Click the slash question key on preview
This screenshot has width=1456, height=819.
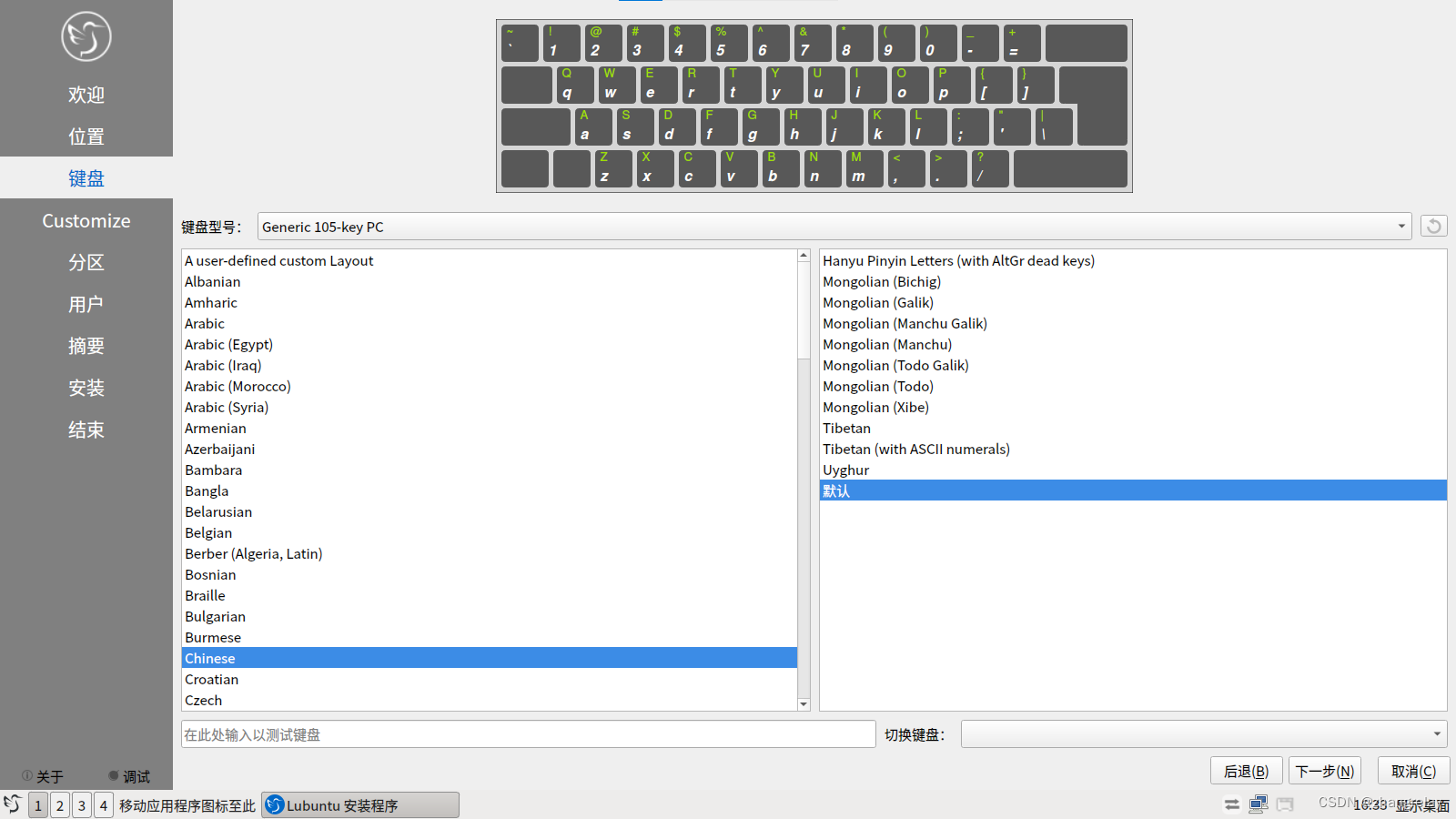tap(990, 168)
